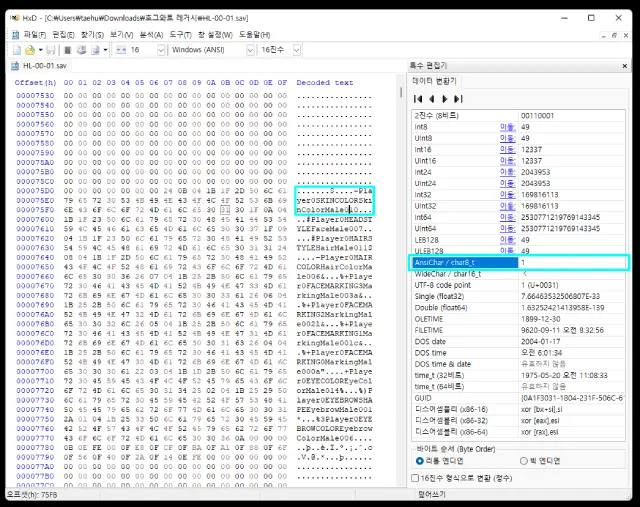
Task: Click the 오프셋(h): 75FB status bar entry
Action: (x=32, y=494)
